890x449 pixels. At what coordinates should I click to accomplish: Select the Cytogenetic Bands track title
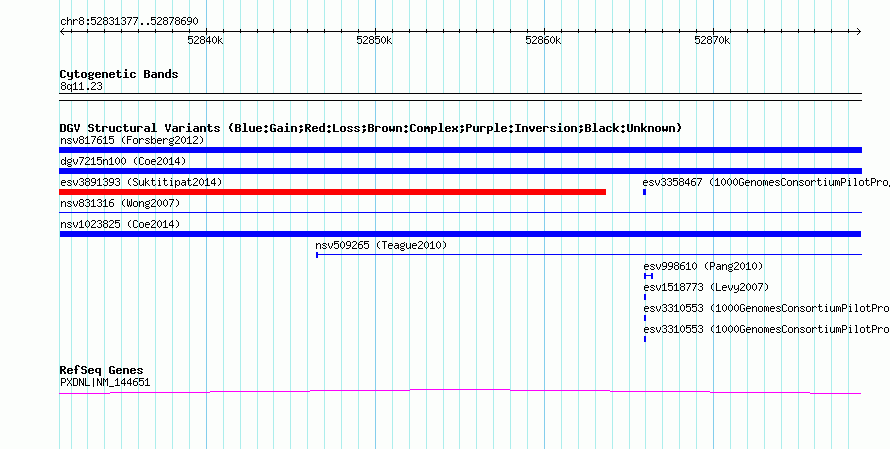(119, 74)
